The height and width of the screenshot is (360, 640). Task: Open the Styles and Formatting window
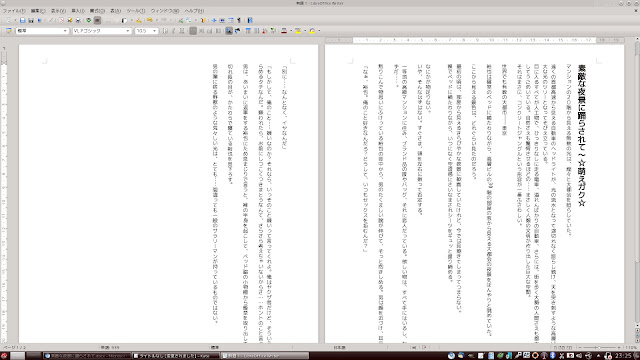[x=8, y=31]
